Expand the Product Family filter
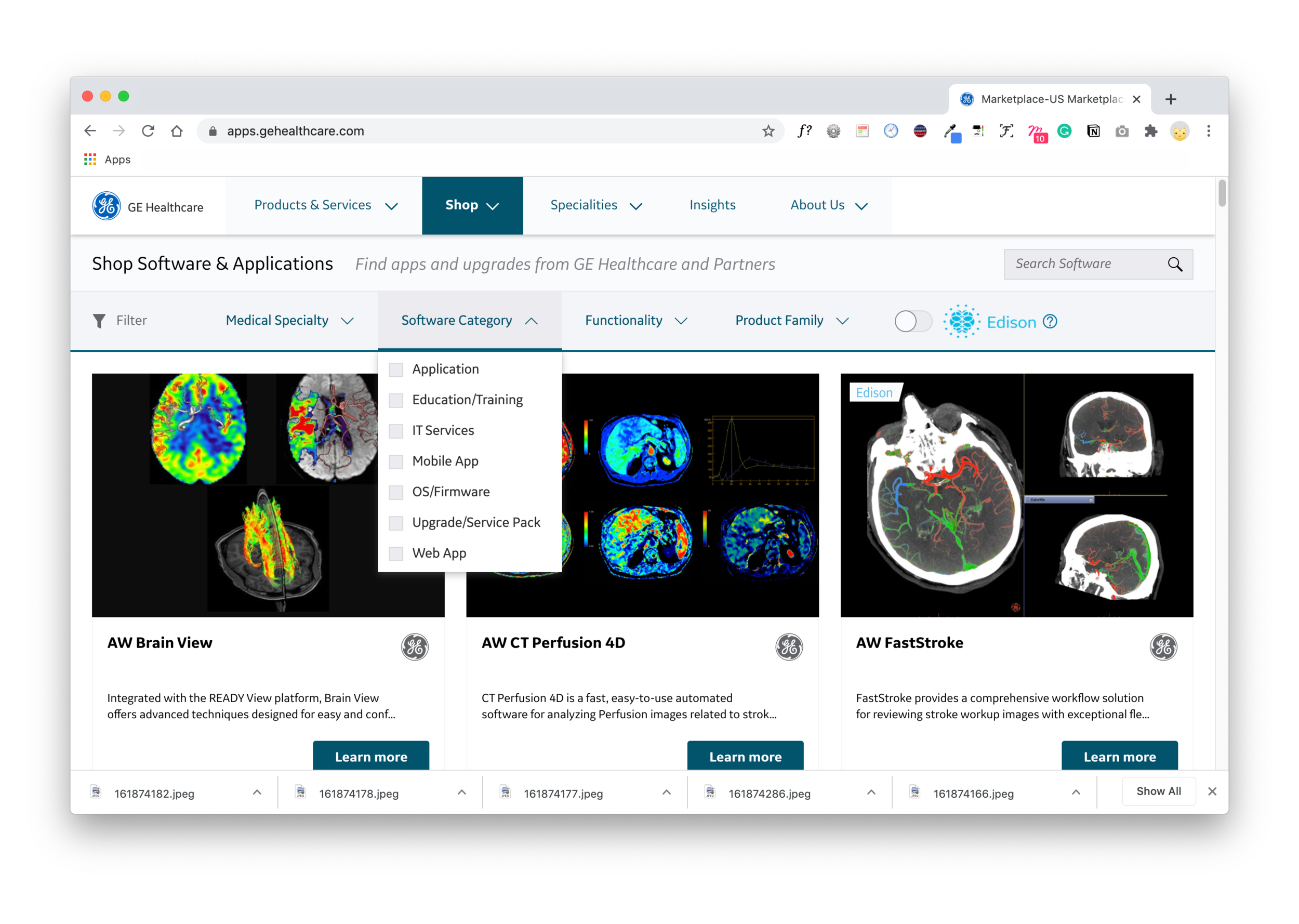Viewport: 1299px width, 924px height. click(x=792, y=321)
